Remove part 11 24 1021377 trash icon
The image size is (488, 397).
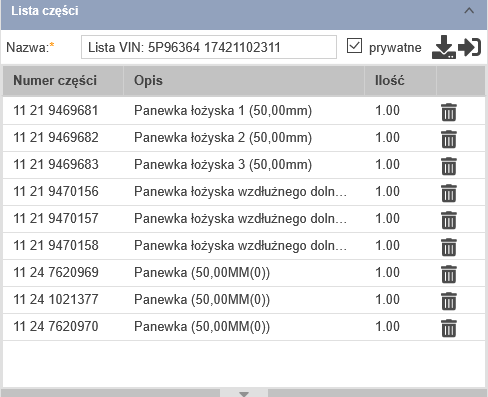click(x=449, y=301)
